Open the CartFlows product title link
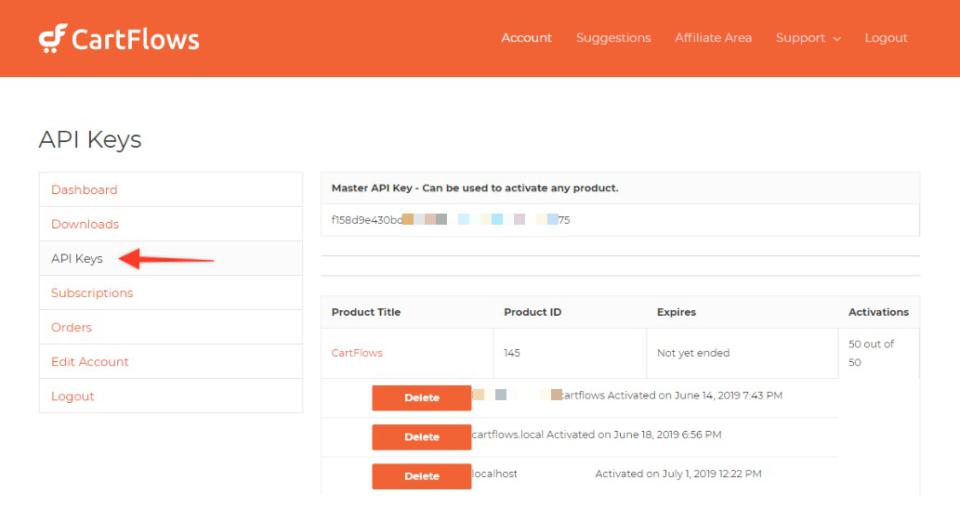The height and width of the screenshot is (507, 960). coord(357,353)
